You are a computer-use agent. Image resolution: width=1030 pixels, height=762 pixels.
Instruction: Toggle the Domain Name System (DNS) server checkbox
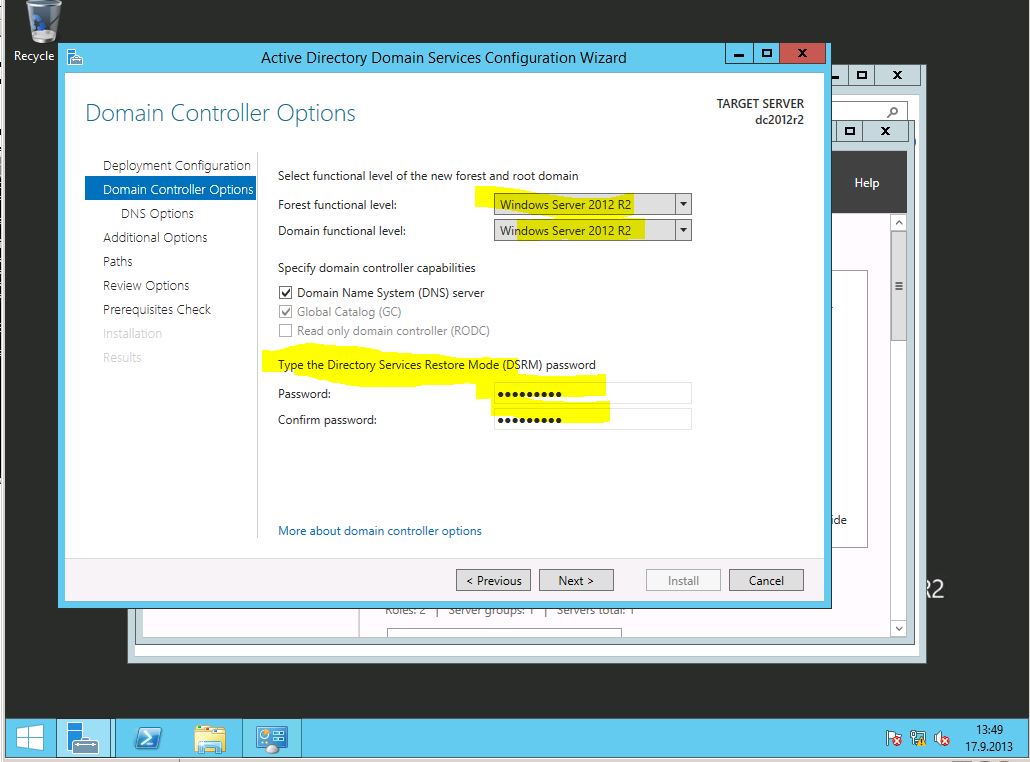pyautogui.click(x=285, y=293)
